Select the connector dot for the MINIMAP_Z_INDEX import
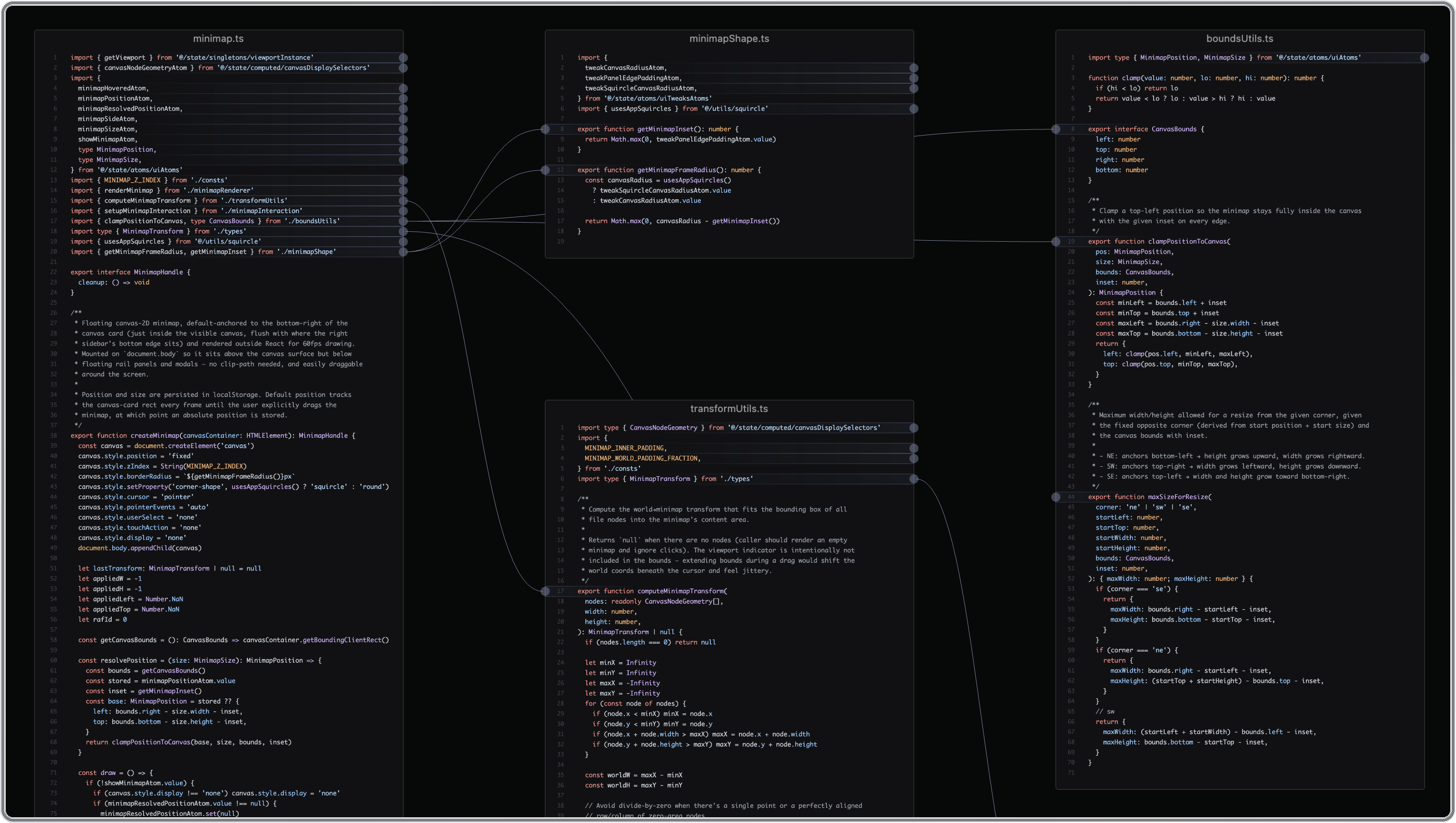This screenshot has height=823, width=1456. click(403, 180)
